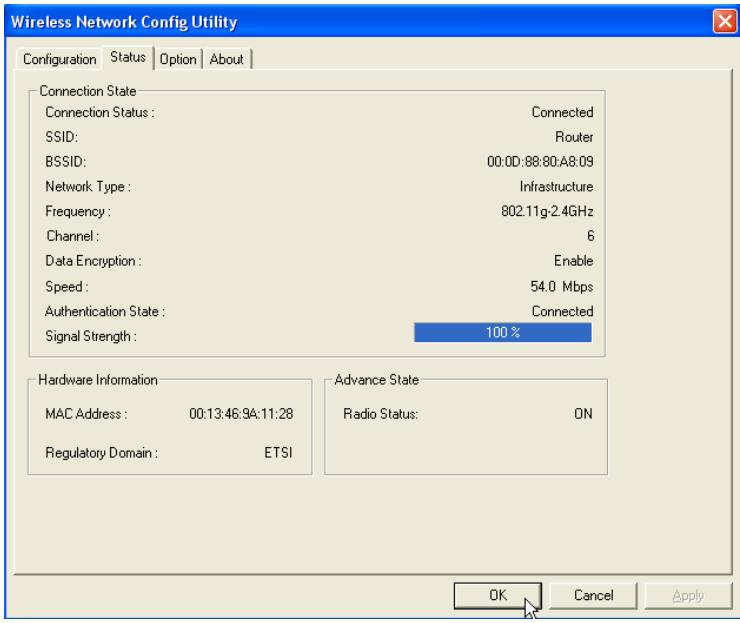Click the Cancel button
This screenshot has height=623, width=740.
pyautogui.click(x=593, y=595)
